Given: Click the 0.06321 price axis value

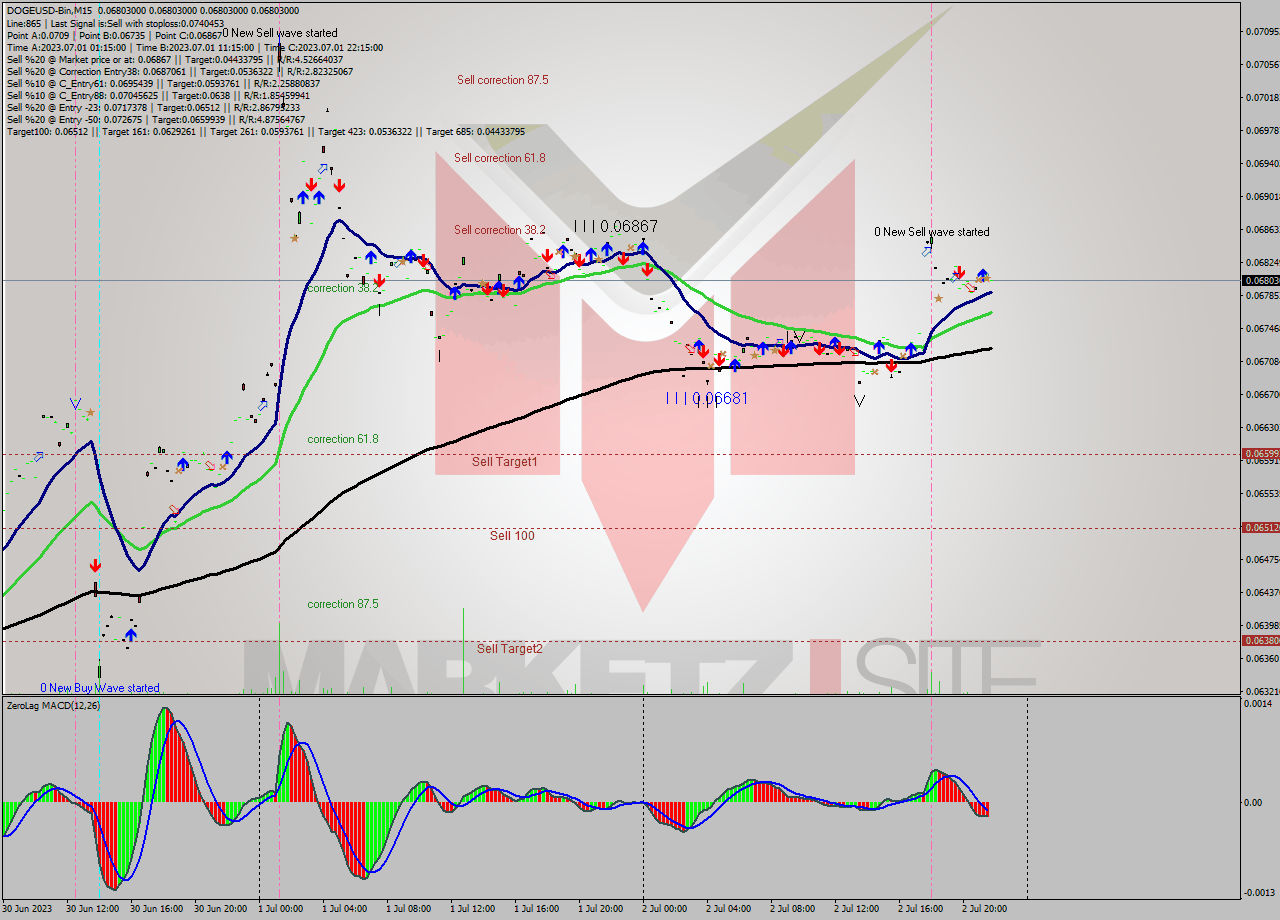Looking at the screenshot, I should click(x=1263, y=691).
